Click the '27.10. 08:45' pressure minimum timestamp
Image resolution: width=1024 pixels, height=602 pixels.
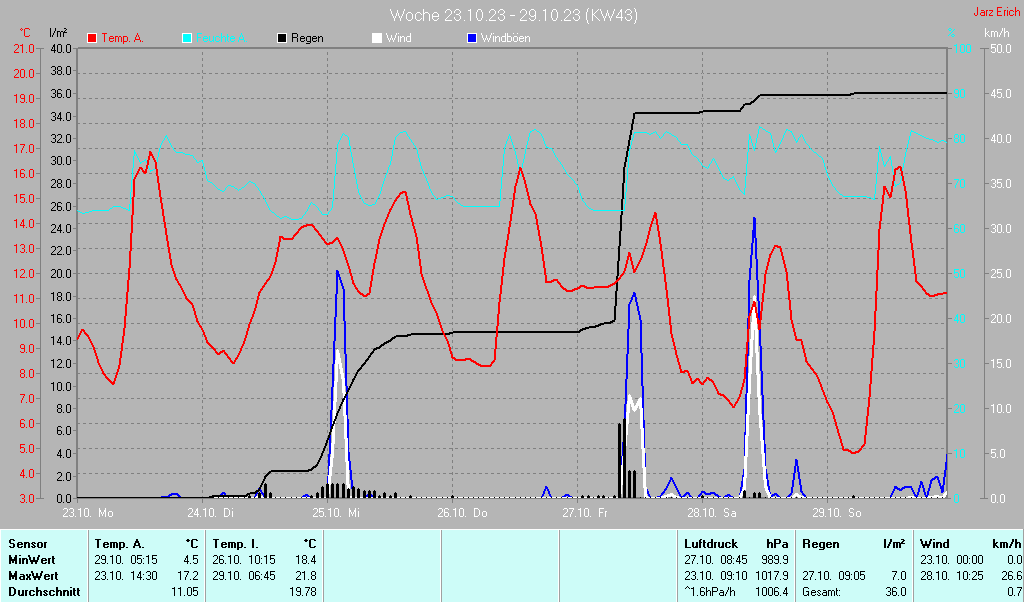click(716, 560)
